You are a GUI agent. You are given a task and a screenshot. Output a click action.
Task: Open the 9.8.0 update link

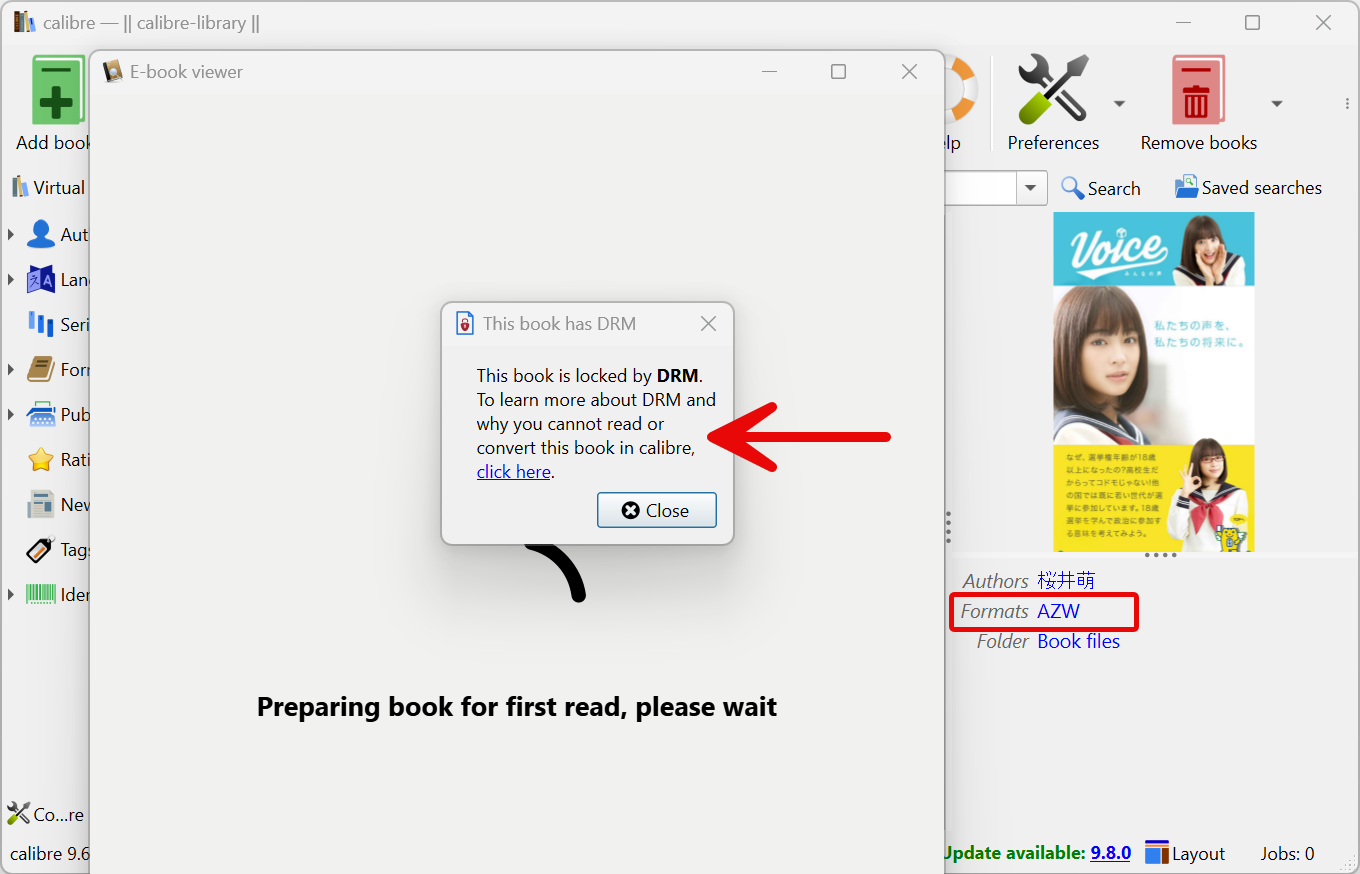point(1110,853)
